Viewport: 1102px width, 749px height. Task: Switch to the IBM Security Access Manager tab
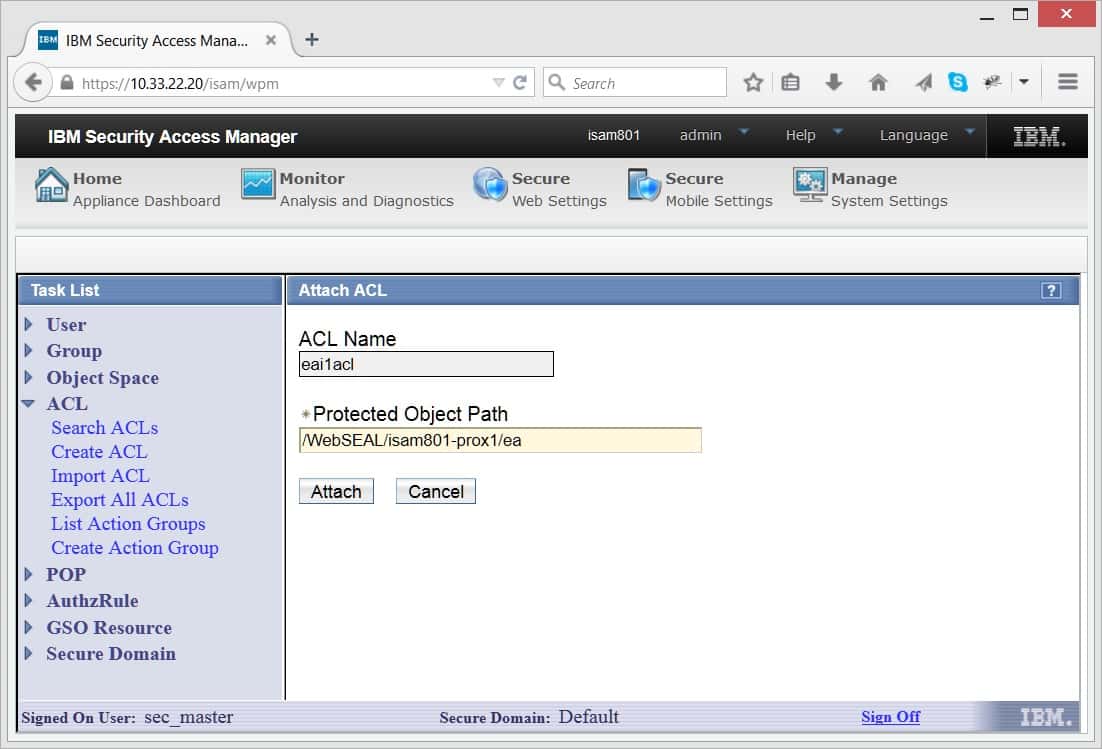click(x=150, y=41)
